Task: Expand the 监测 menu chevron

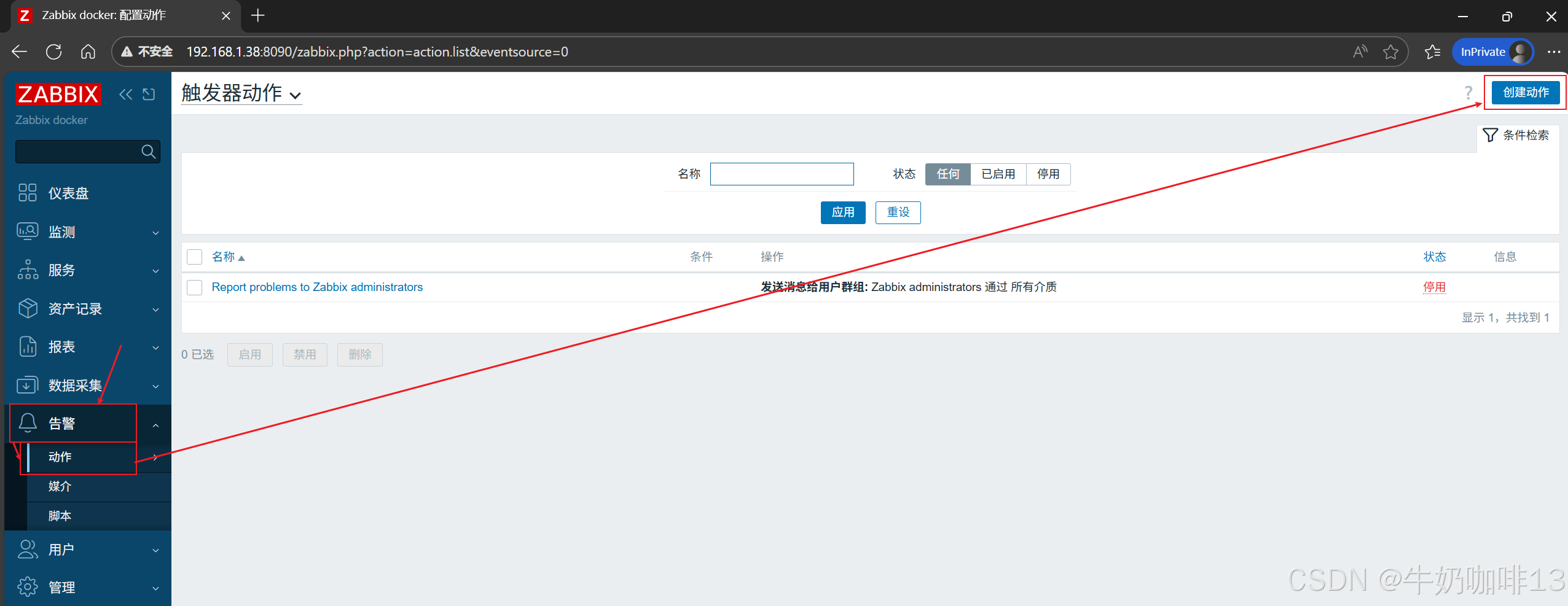Action: pyautogui.click(x=155, y=233)
